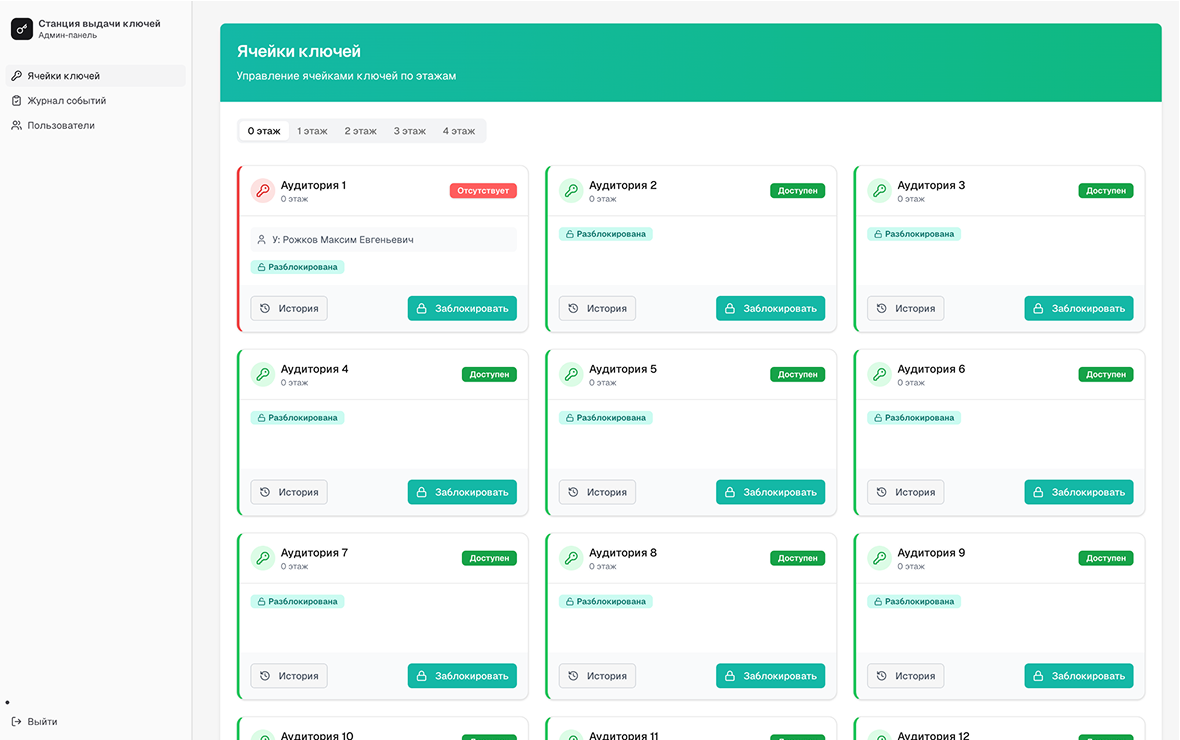Open История for Аудитория 3
This screenshot has width=1180, height=740.
pyautogui.click(x=905, y=308)
